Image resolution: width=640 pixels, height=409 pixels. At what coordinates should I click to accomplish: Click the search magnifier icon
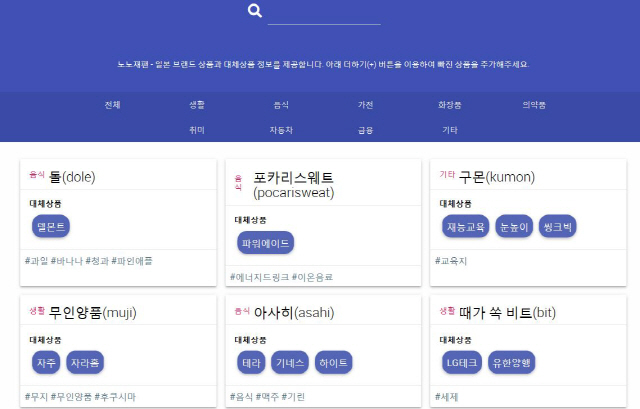[255, 11]
